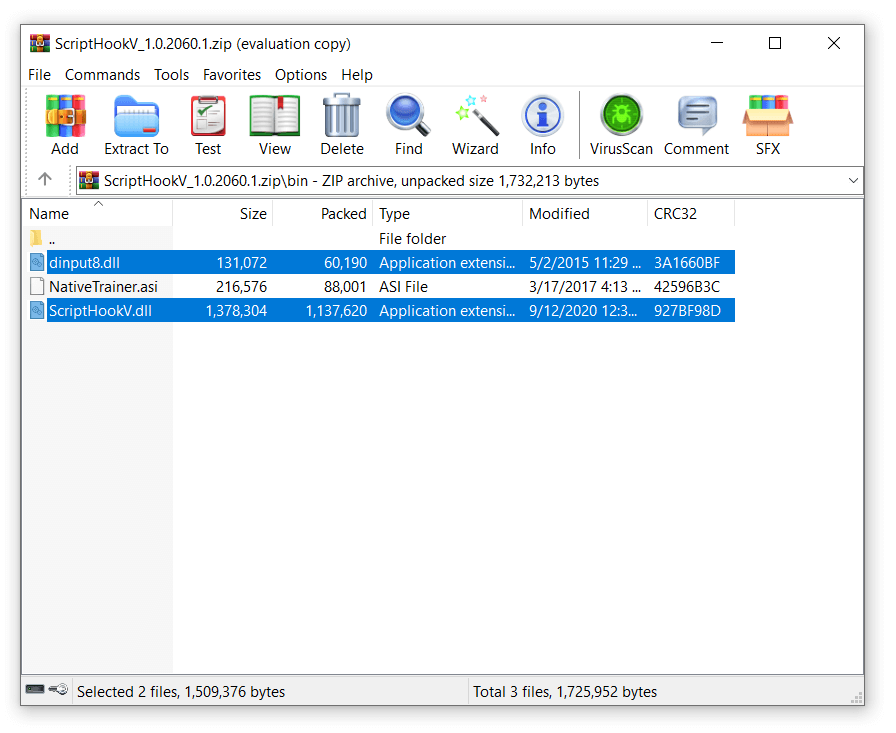
Task: Expand the archive path dropdown
Action: (853, 181)
